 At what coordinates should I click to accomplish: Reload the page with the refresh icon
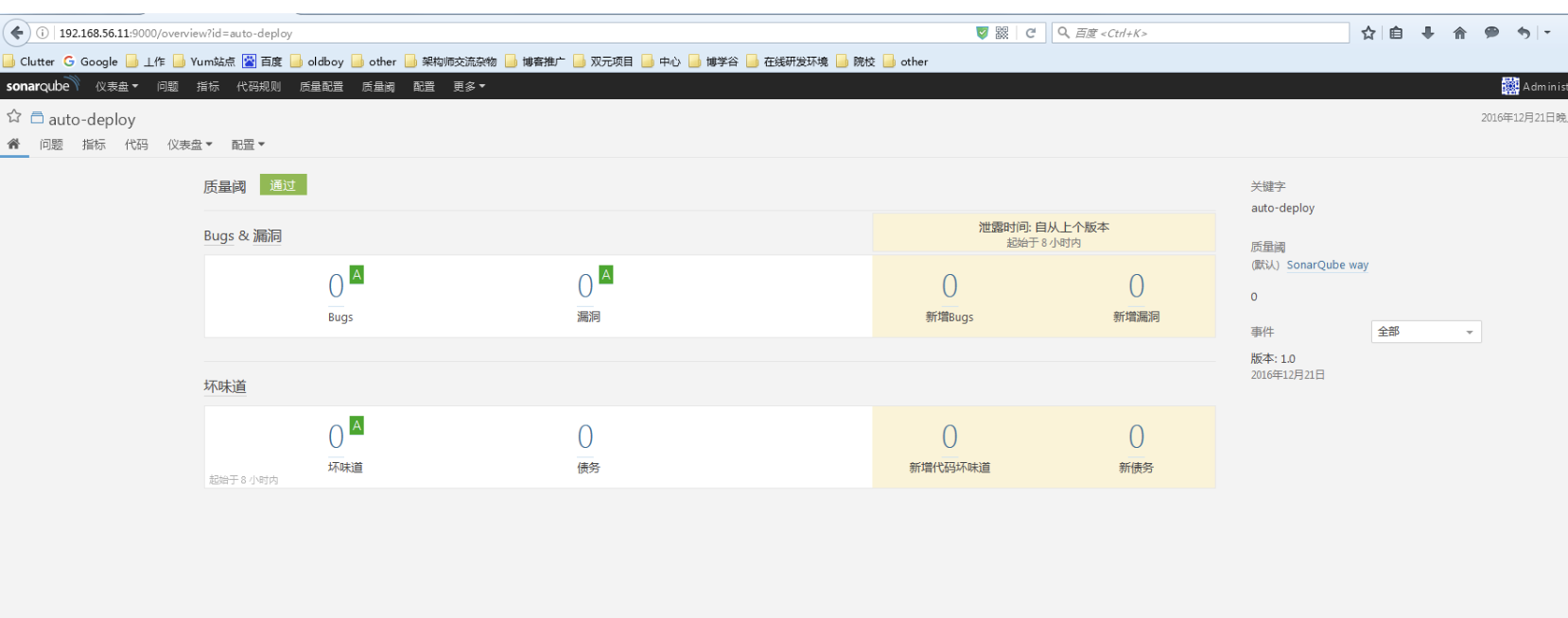(x=1031, y=33)
